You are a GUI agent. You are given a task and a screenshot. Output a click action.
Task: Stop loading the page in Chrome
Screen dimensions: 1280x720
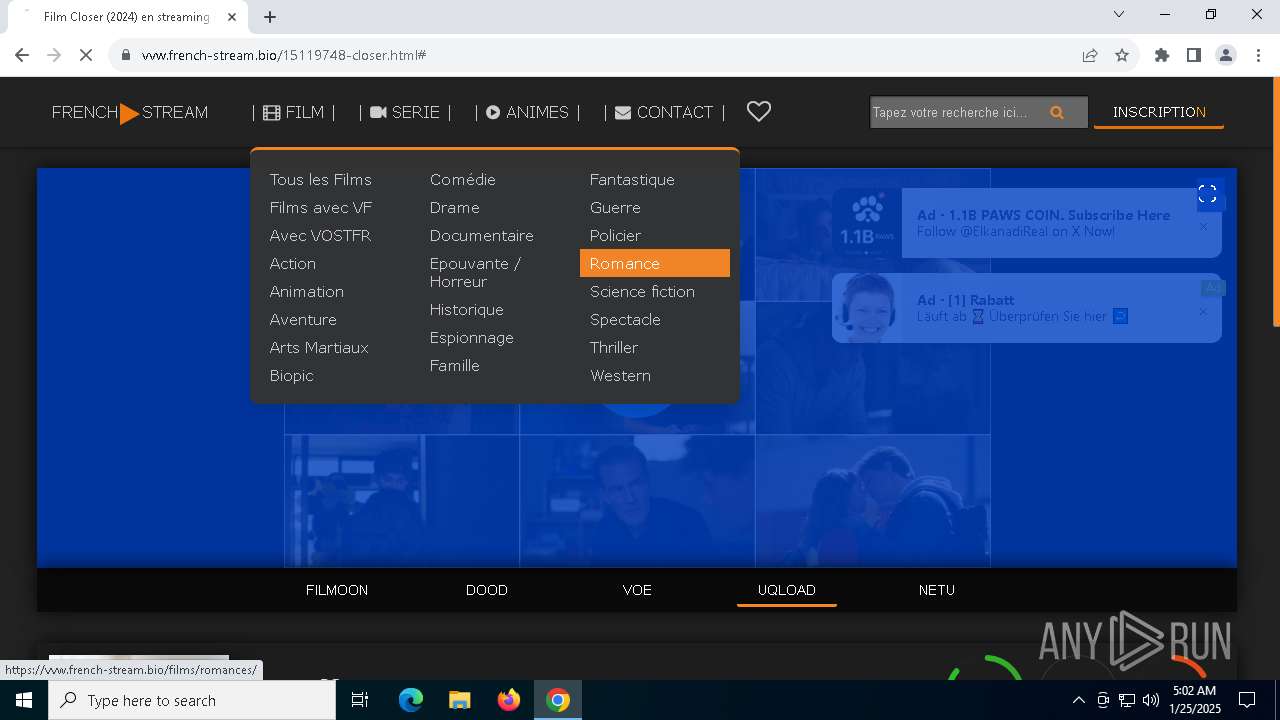[x=86, y=55]
